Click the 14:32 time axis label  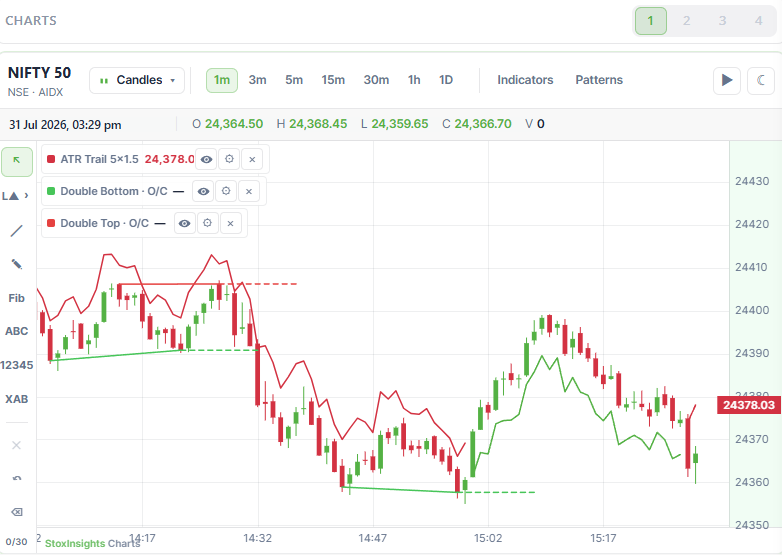(257, 539)
